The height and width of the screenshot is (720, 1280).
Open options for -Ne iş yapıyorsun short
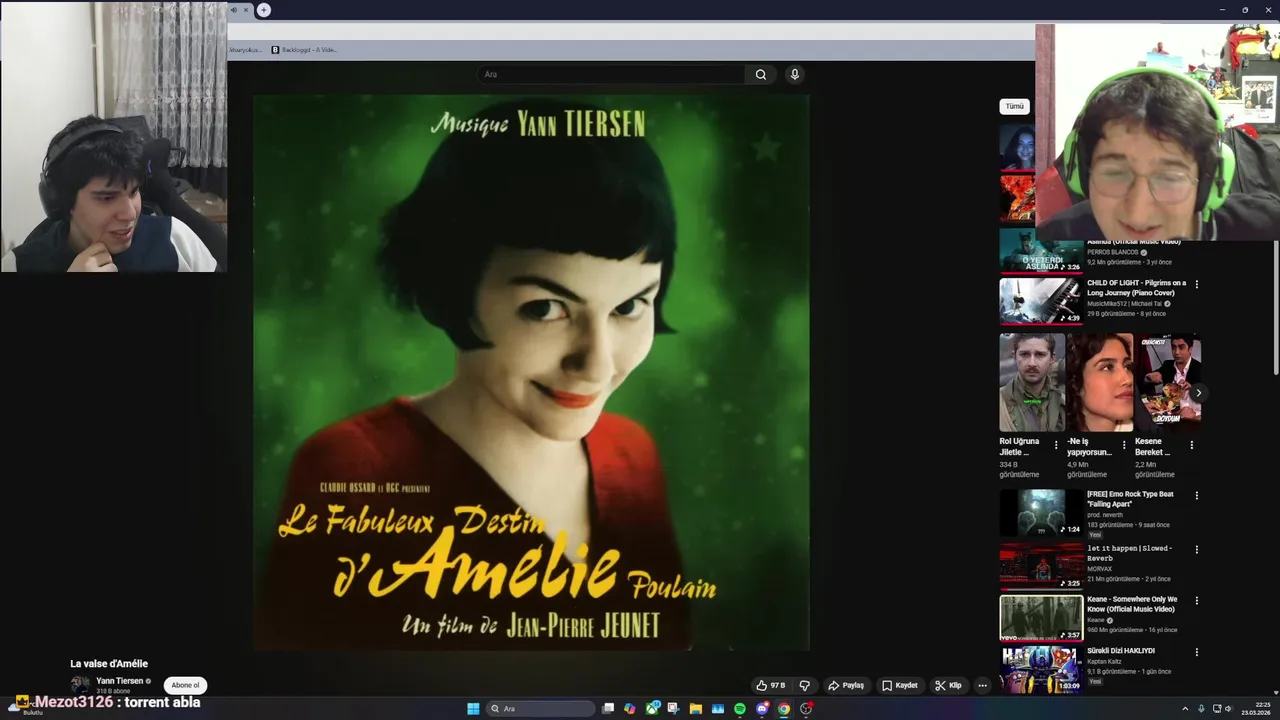(1124, 445)
